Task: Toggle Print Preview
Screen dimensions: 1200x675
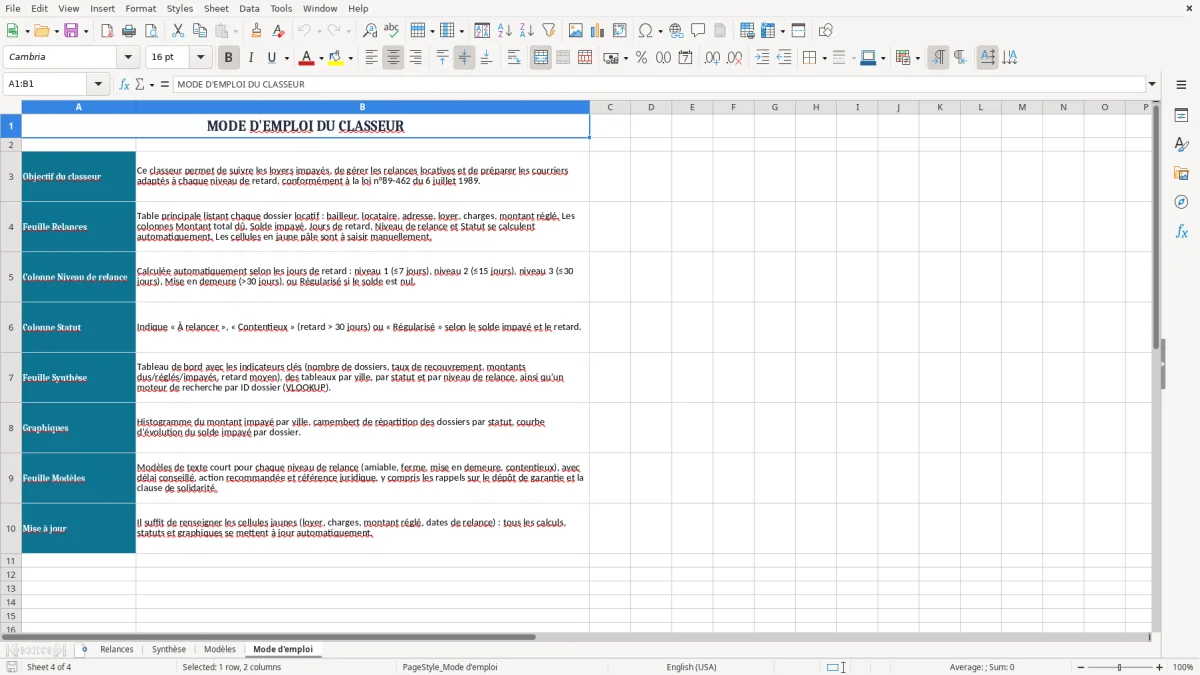Action: pos(150,31)
